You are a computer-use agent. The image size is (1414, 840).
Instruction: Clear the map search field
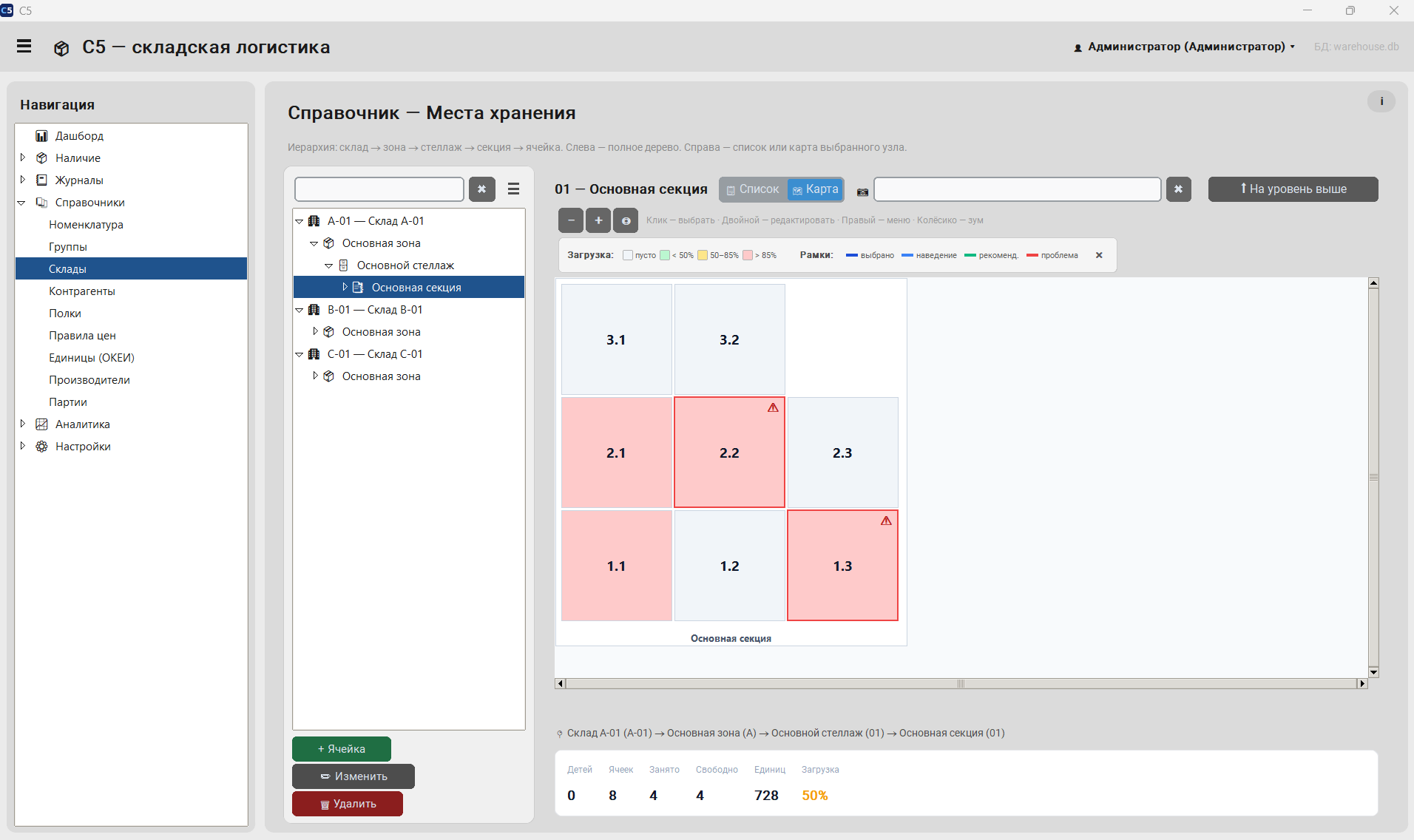pyautogui.click(x=1178, y=189)
